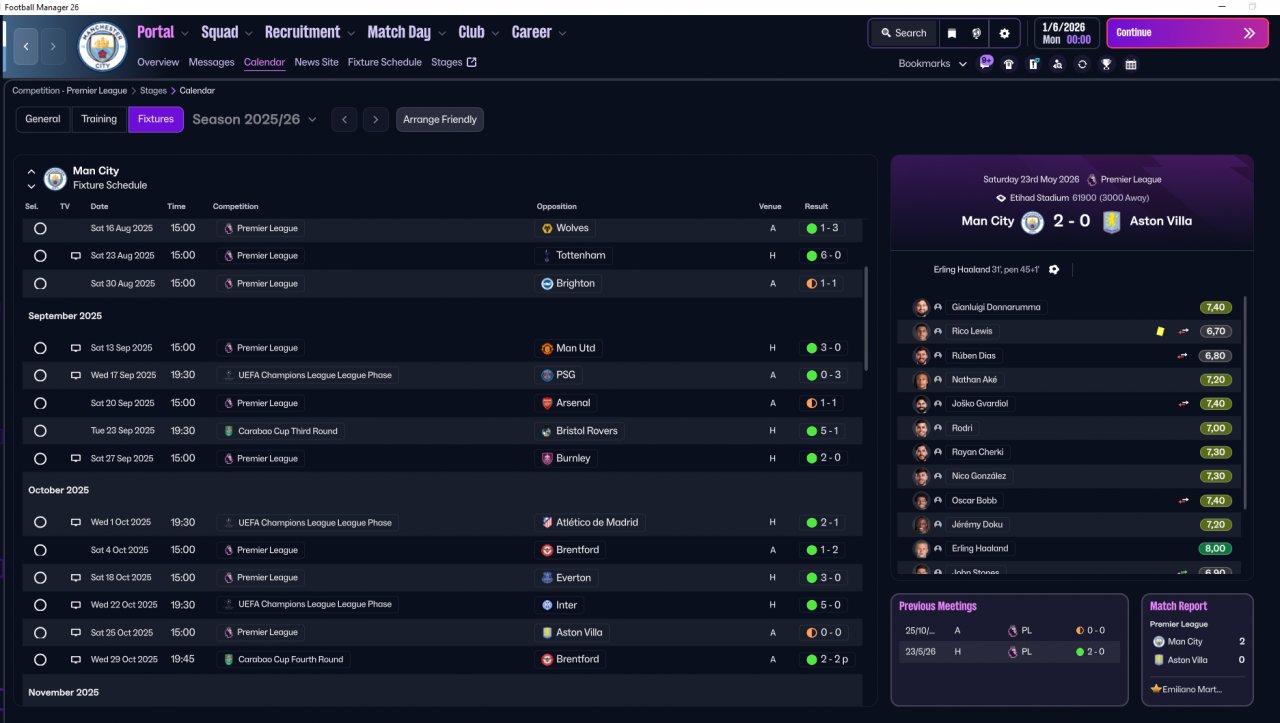Viewport: 1280px width, 723px height.
Task: Open the Season 2025/26 dropdown
Action: coord(254,120)
